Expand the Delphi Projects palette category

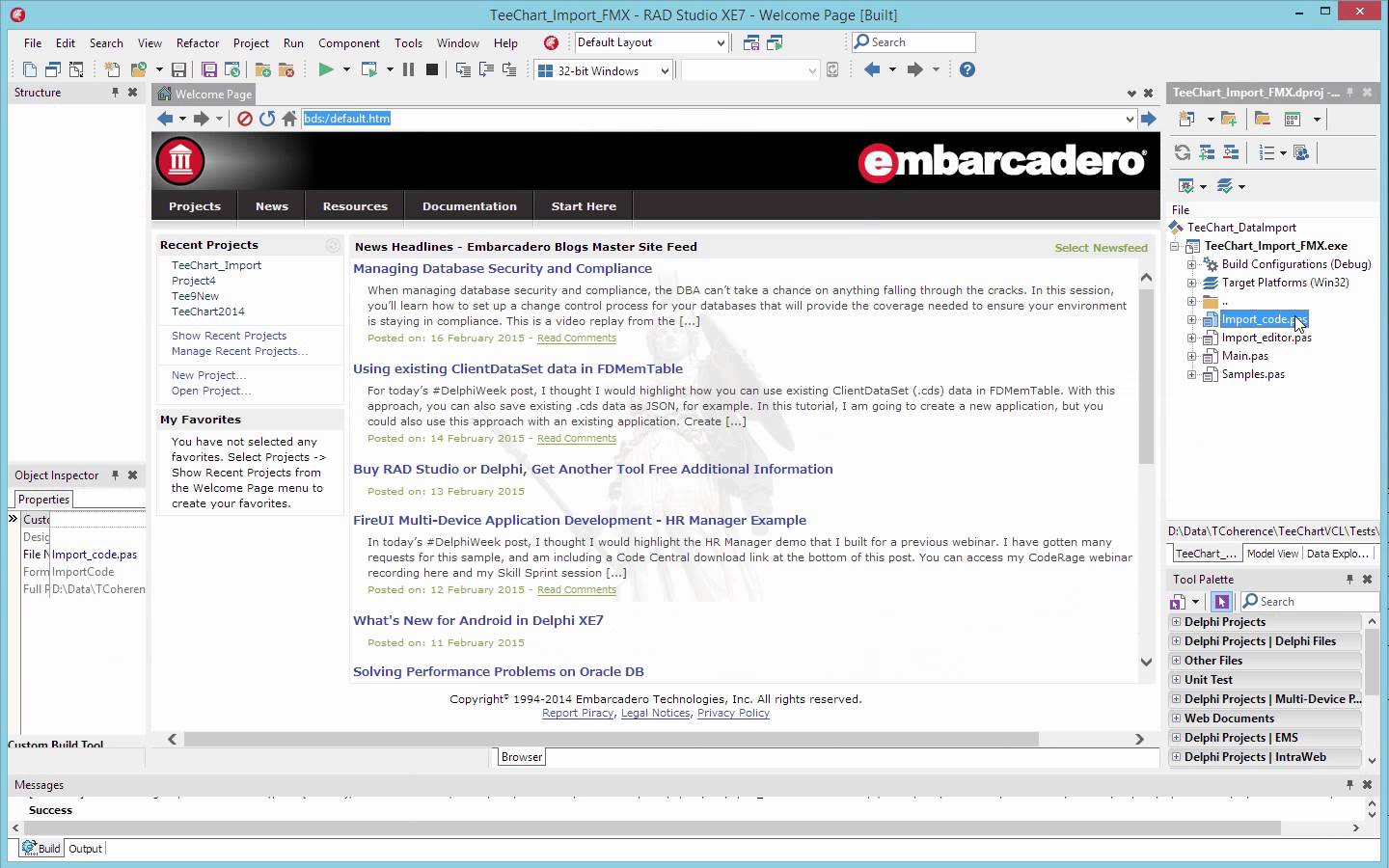[1176, 622]
